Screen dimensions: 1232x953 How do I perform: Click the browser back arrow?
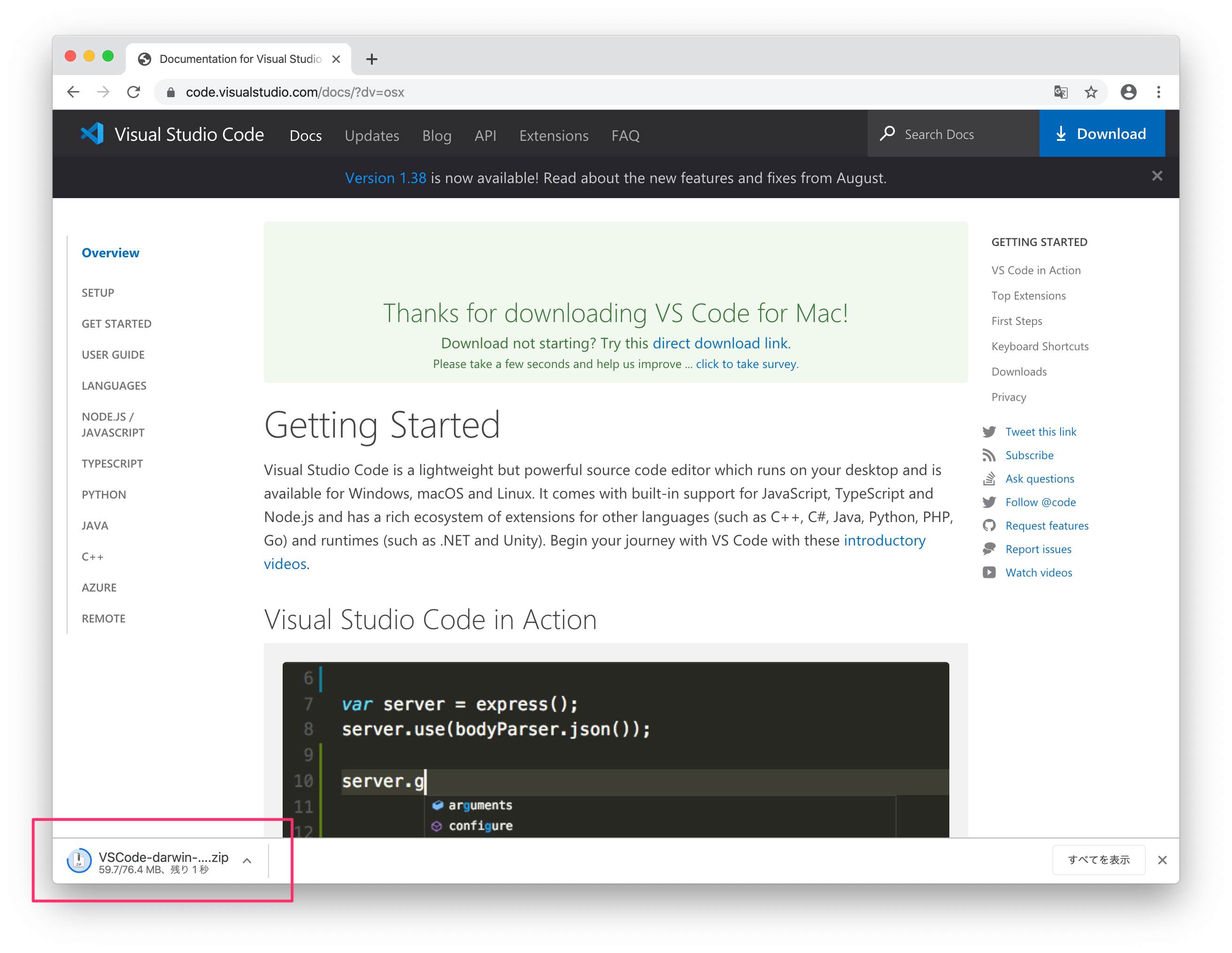click(x=73, y=92)
